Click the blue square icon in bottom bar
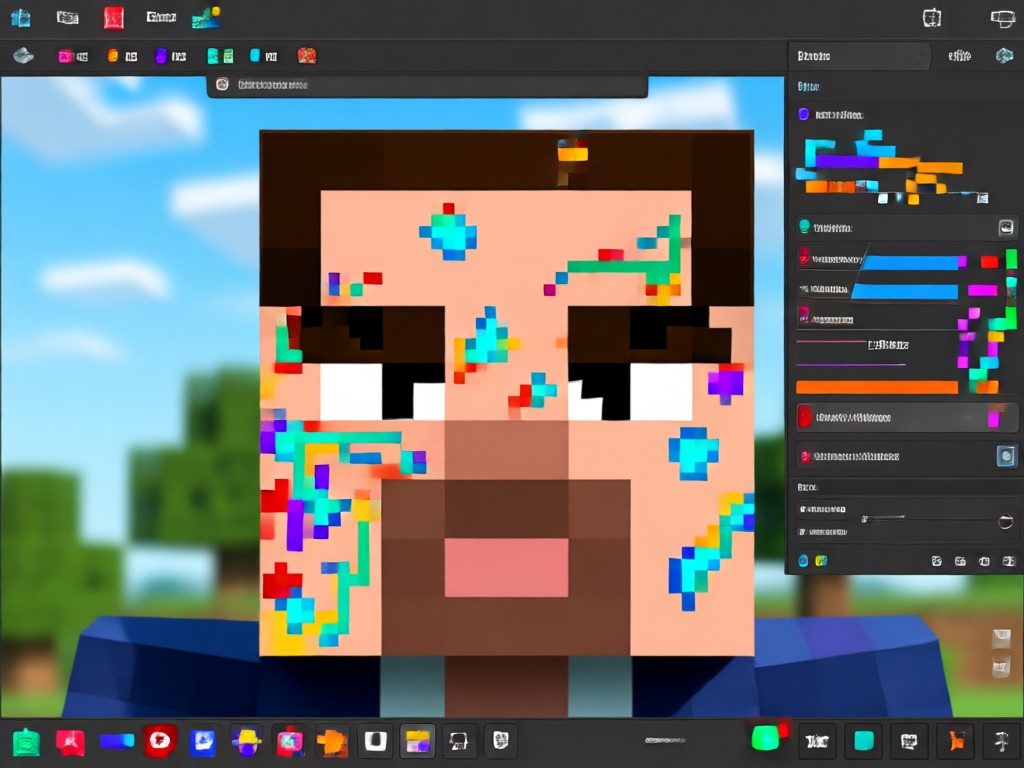Screen dimensions: 1024x768 coord(202,741)
